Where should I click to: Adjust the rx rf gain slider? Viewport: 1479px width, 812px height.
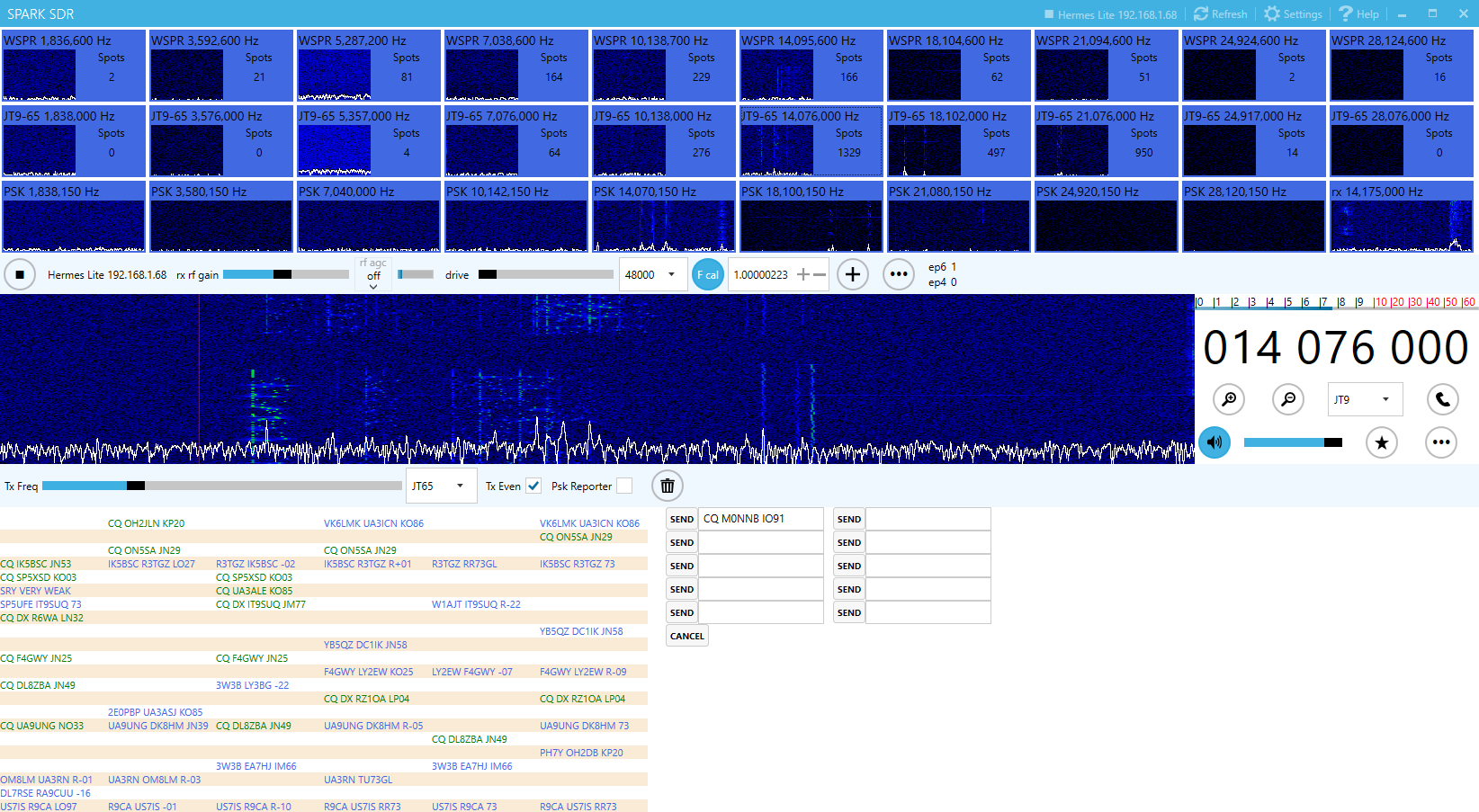point(286,274)
